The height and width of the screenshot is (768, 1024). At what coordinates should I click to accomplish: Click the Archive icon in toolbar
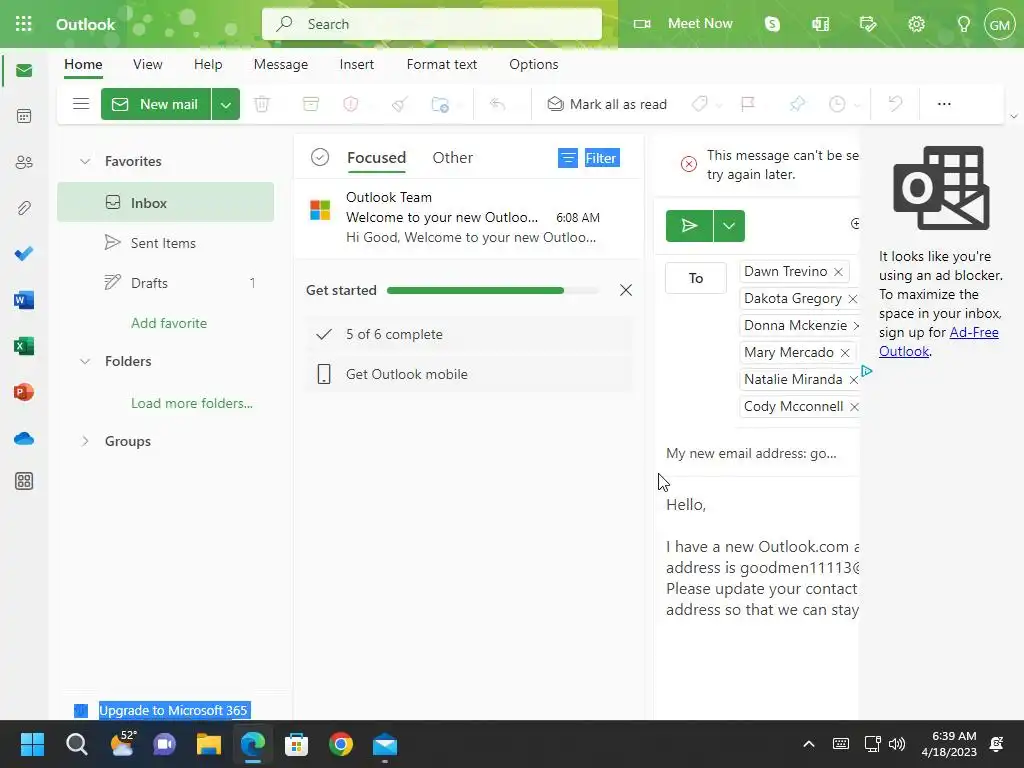click(311, 104)
